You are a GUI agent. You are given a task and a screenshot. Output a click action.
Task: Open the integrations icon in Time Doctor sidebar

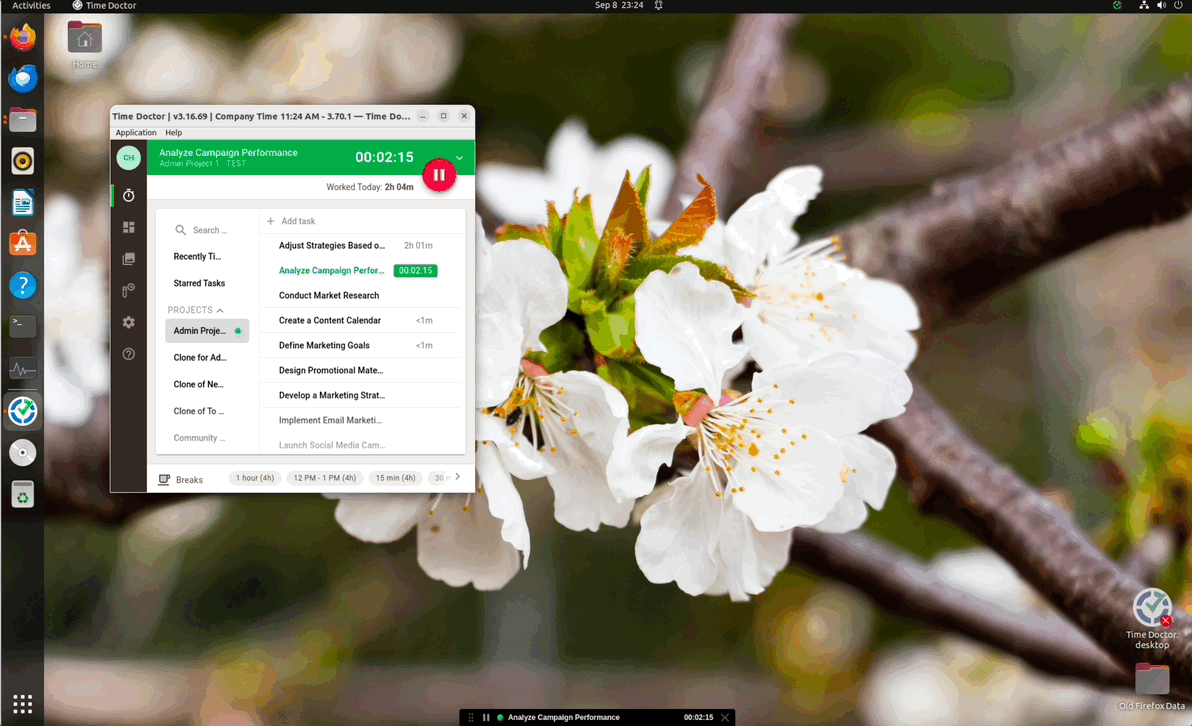click(x=128, y=290)
